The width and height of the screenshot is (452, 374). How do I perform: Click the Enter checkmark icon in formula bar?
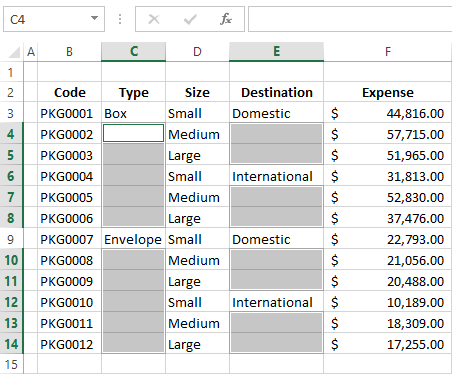click(190, 19)
